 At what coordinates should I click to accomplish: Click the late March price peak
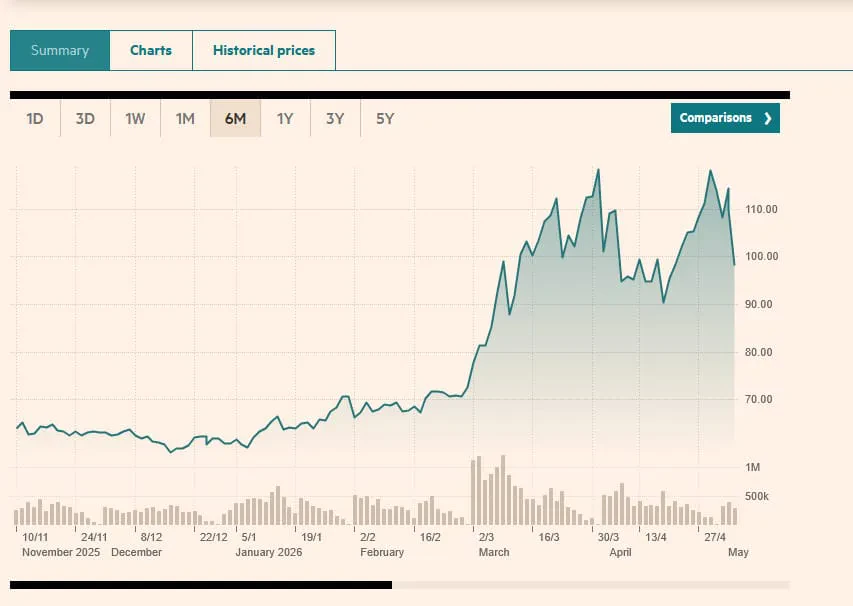pos(598,170)
